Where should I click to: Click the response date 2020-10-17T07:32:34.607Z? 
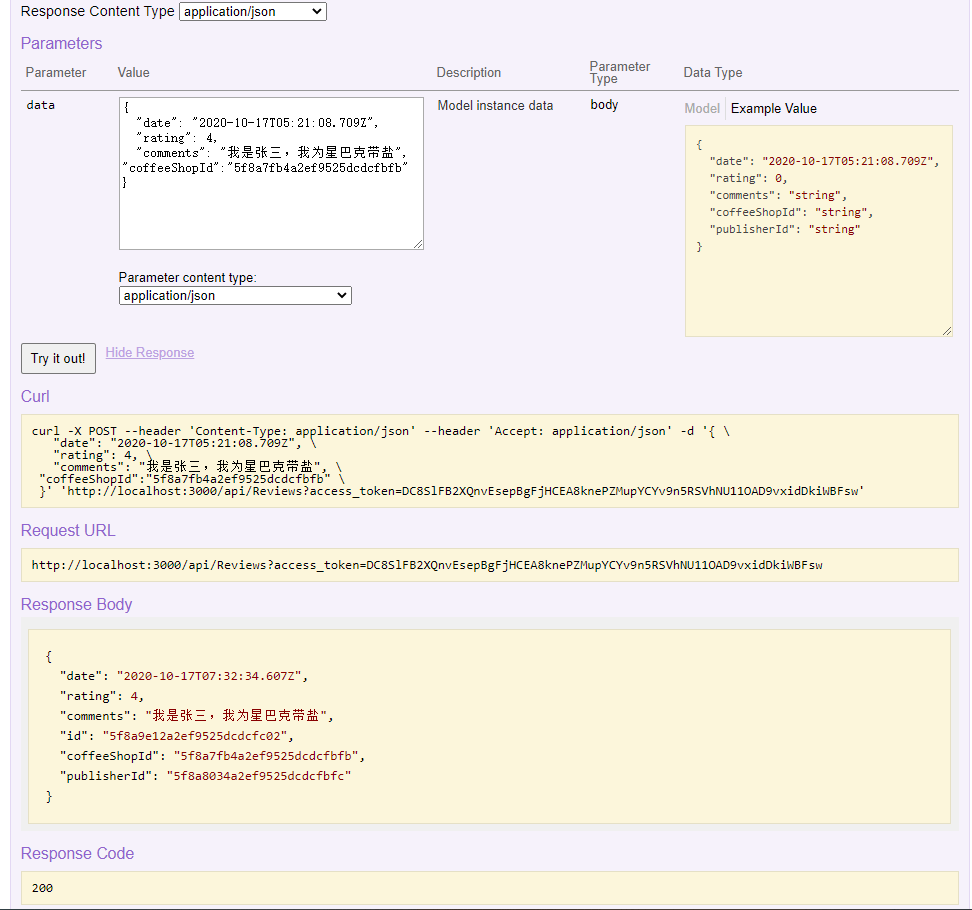[211, 676]
